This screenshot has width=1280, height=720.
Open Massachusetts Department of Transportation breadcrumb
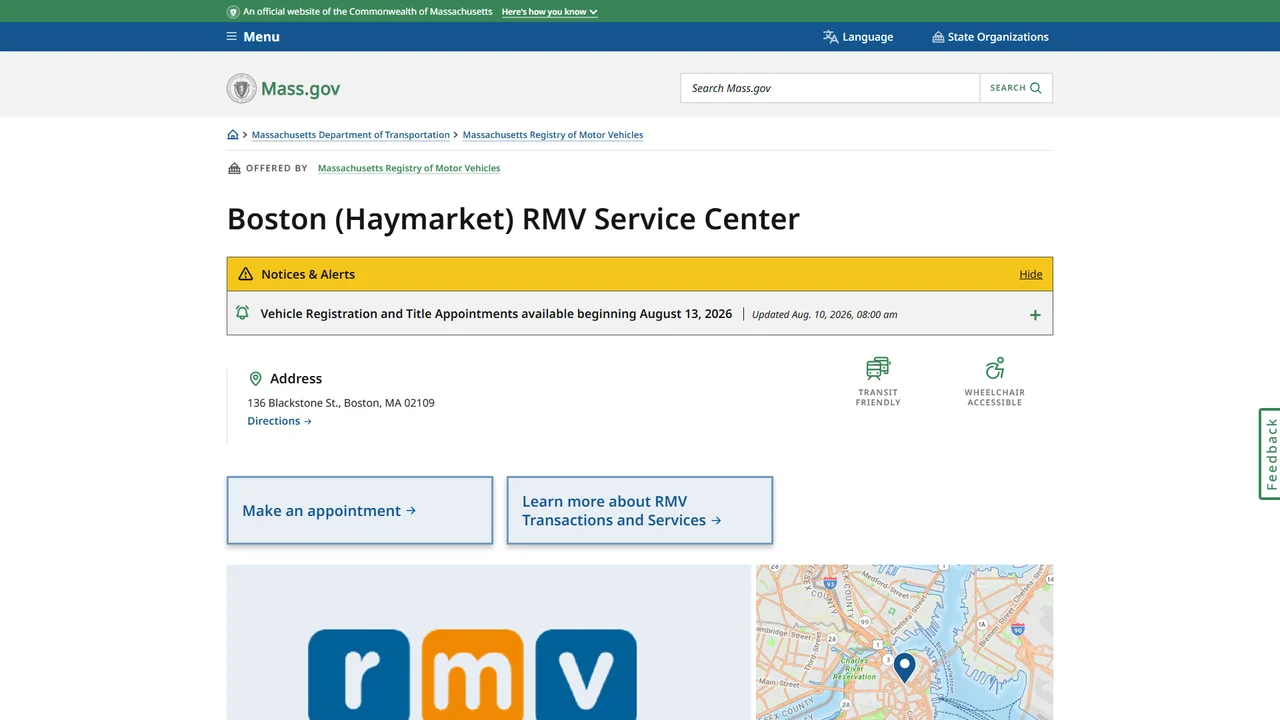click(351, 135)
